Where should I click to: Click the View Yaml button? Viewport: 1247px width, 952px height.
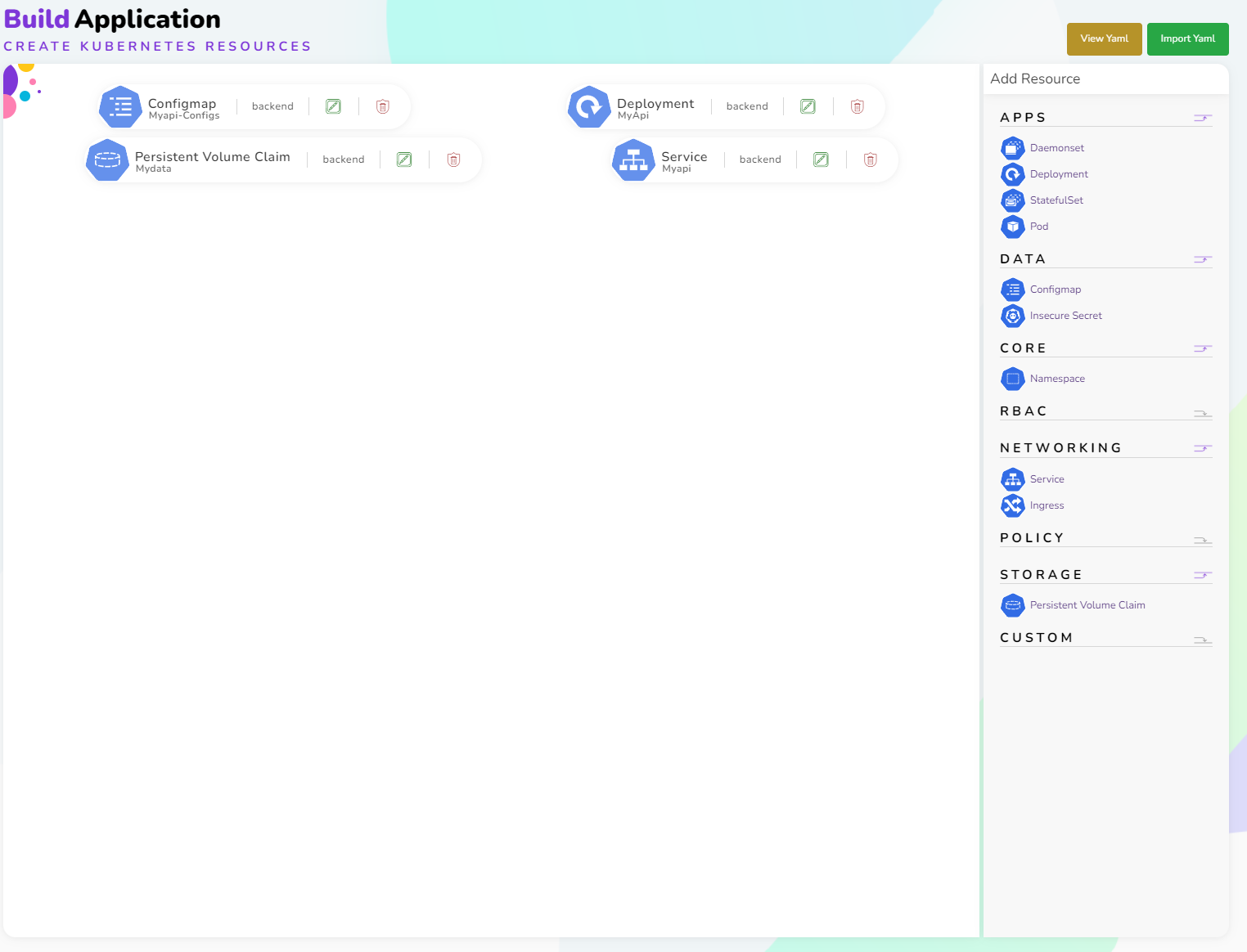click(x=1104, y=39)
